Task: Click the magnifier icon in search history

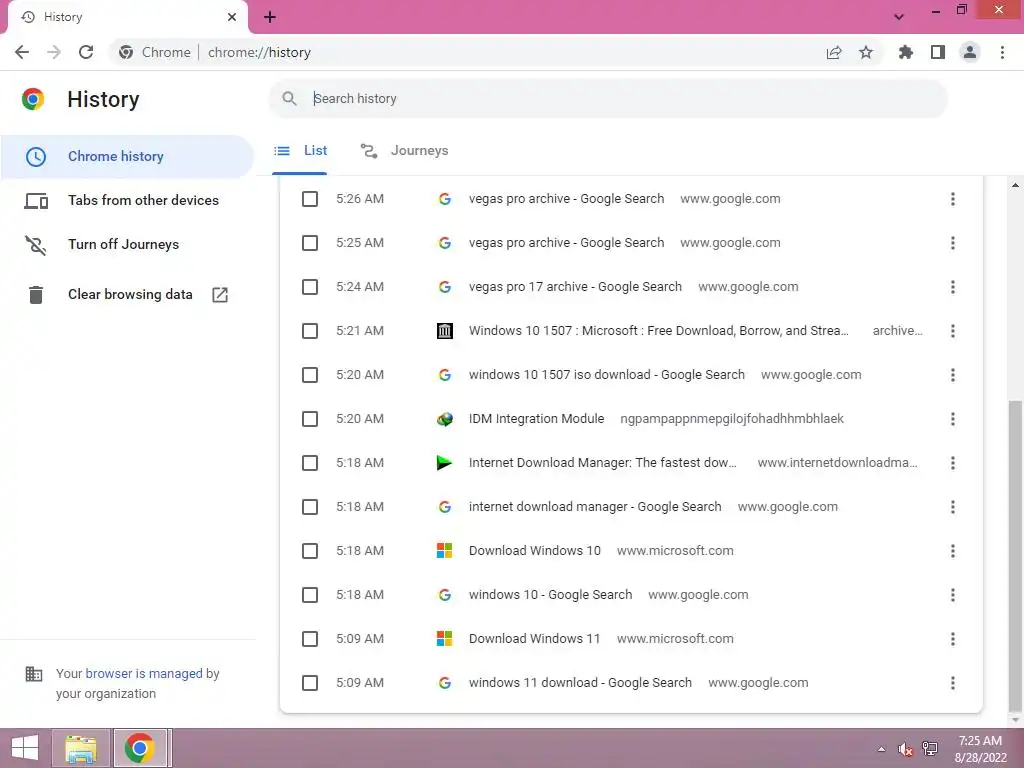Action: (289, 99)
